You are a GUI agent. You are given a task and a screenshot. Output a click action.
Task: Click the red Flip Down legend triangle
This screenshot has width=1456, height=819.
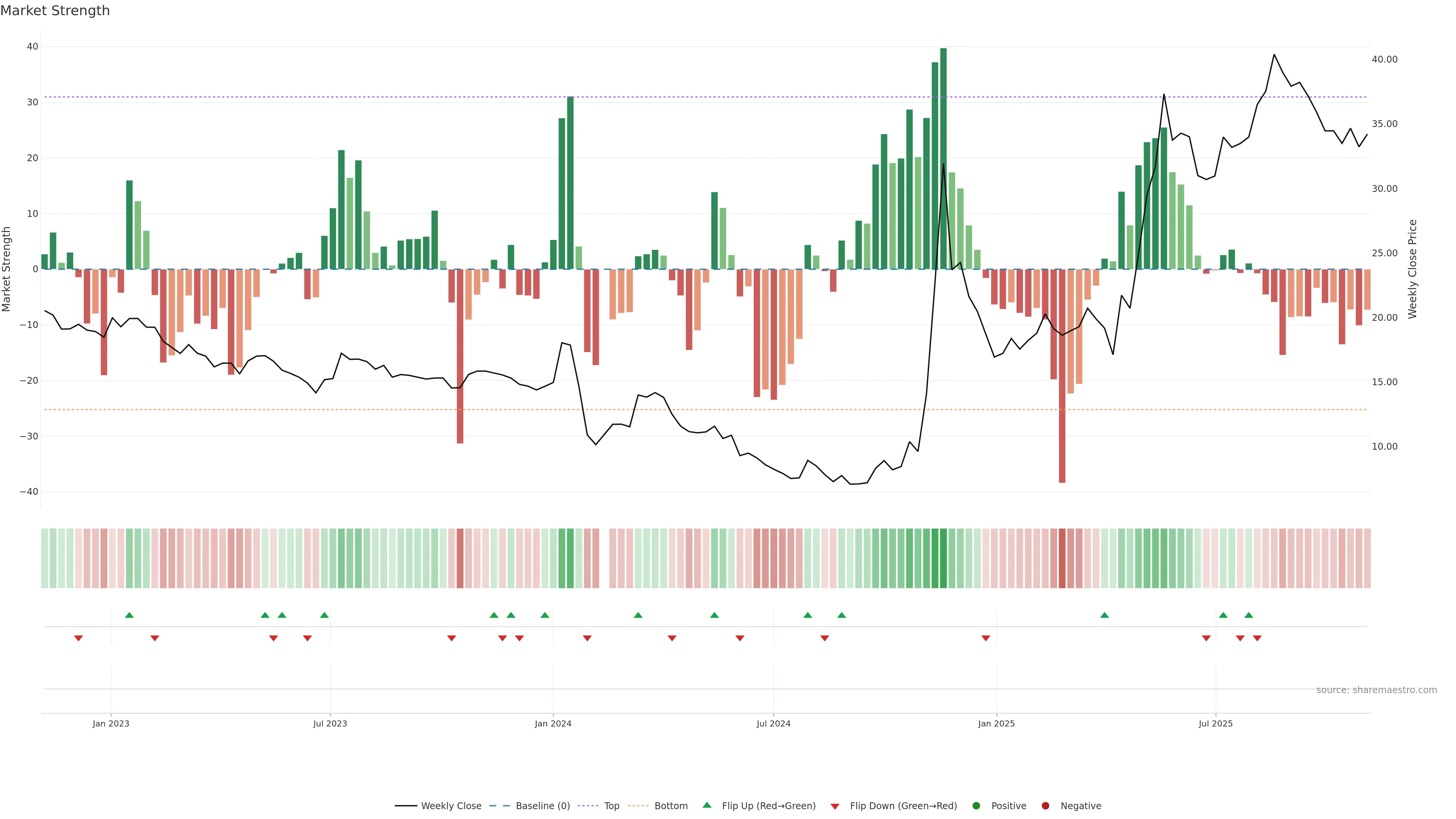(x=835, y=806)
